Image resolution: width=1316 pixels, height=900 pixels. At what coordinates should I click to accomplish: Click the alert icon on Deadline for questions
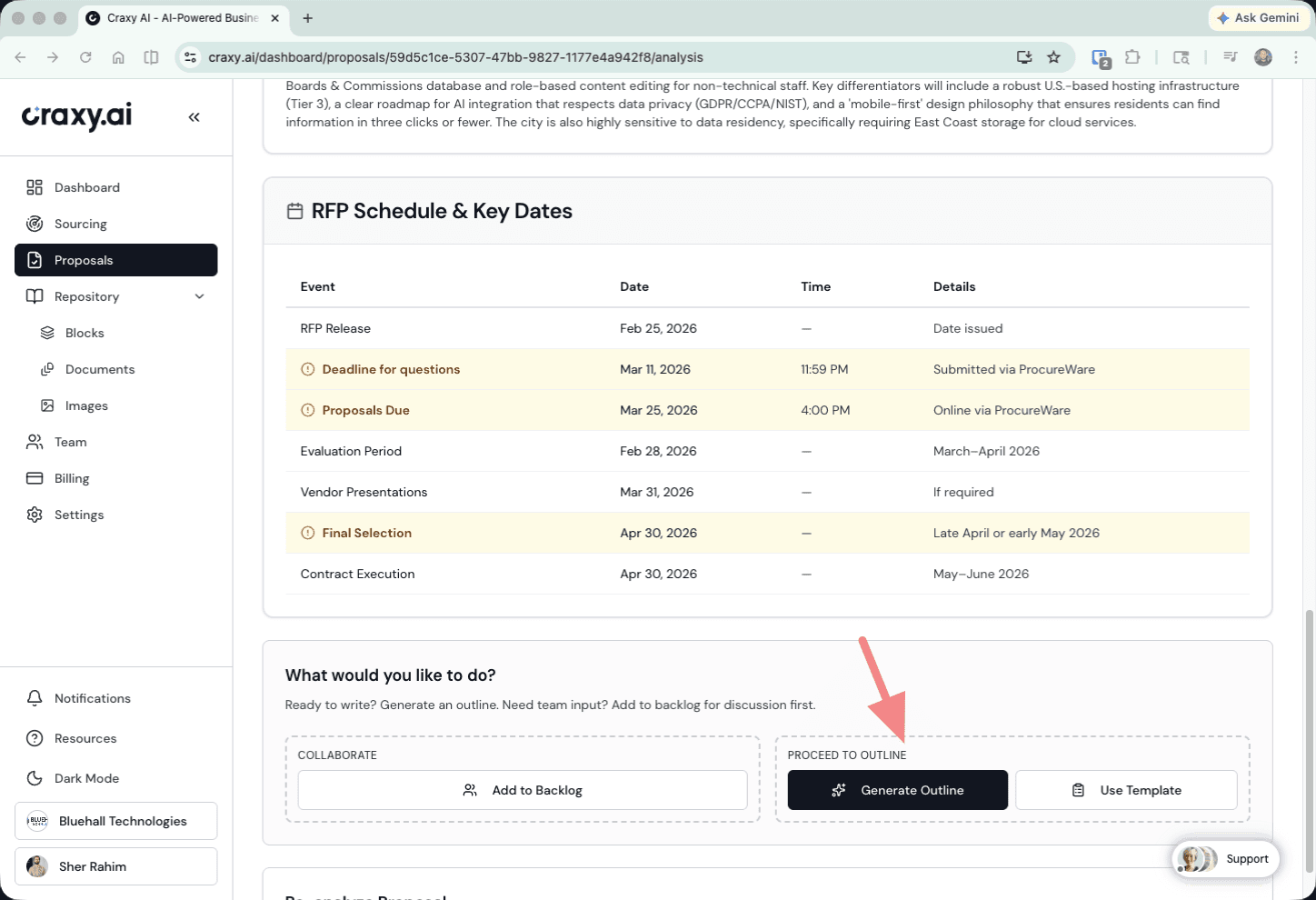(308, 369)
